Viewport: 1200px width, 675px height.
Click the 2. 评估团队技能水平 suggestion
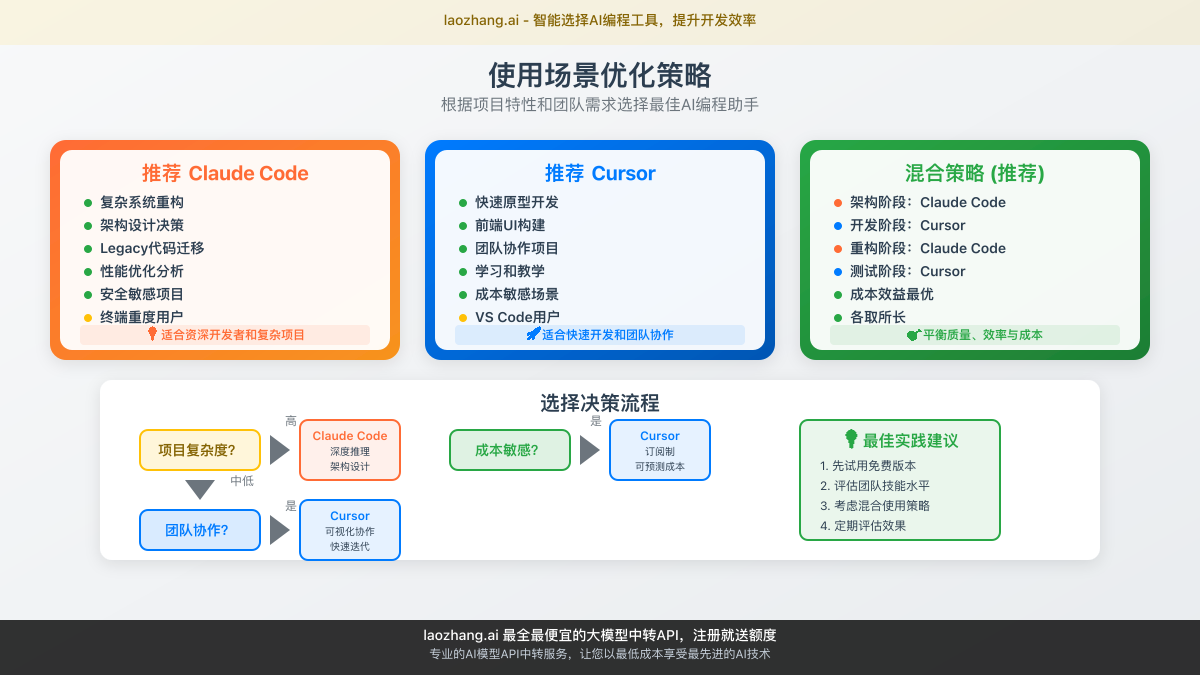[x=874, y=485]
